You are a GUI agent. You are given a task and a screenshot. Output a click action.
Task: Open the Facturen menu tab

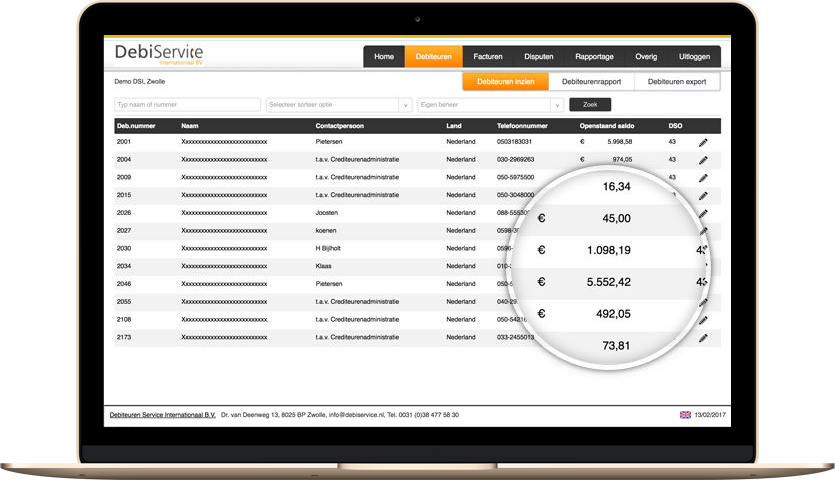[x=488, y=57]
